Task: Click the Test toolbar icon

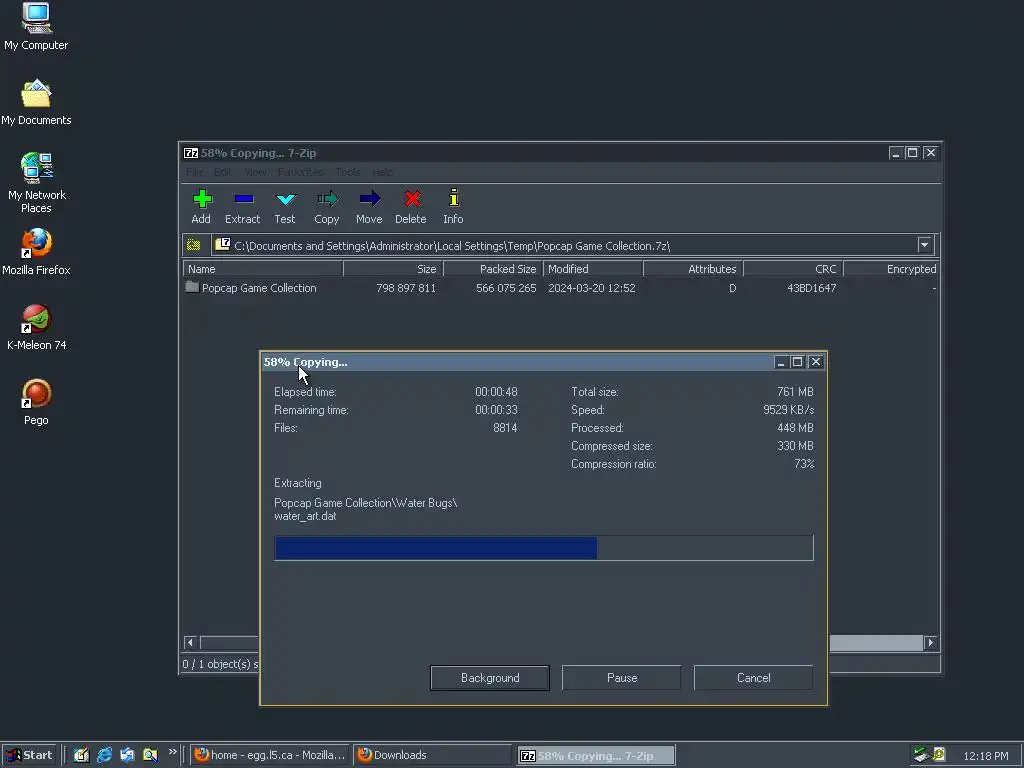Action: [x=285, y=206]
